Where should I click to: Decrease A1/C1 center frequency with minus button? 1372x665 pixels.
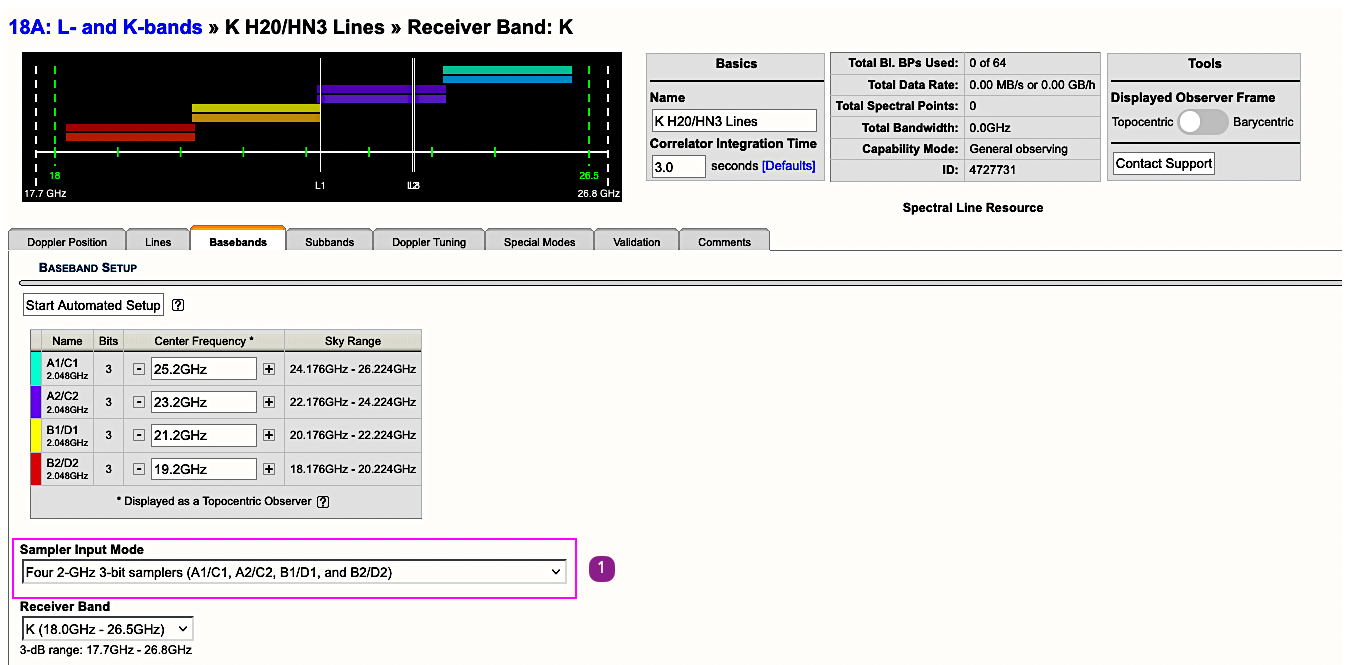139,369
